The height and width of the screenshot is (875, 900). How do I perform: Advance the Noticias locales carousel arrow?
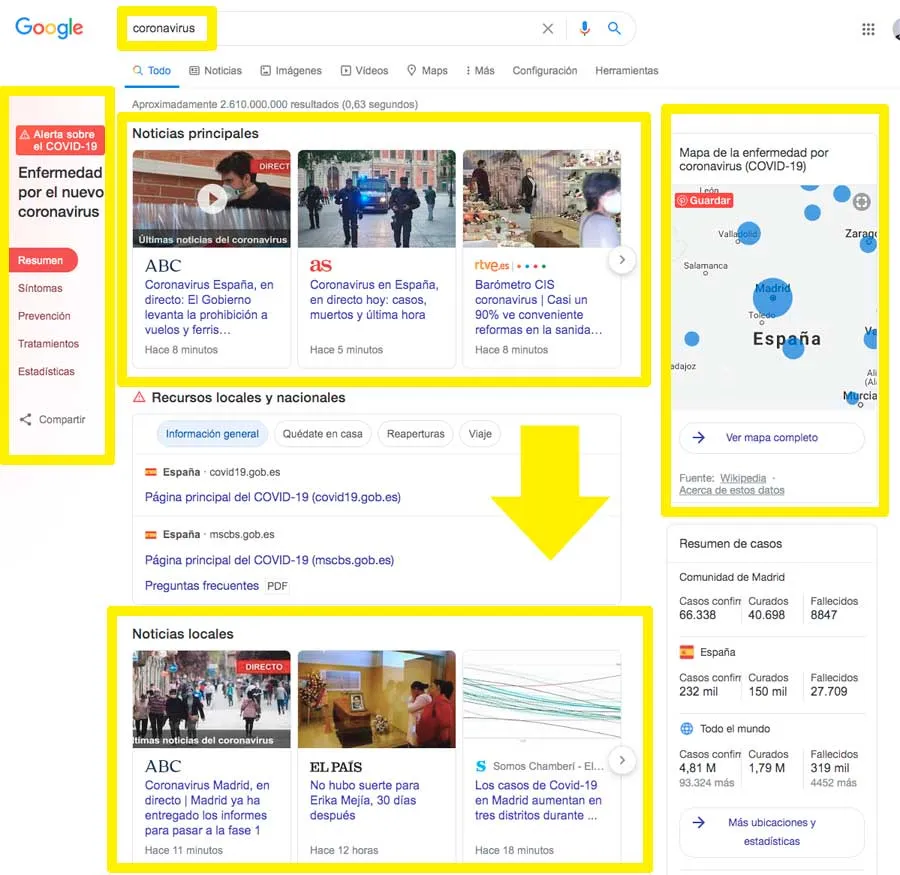click(622, 760)
